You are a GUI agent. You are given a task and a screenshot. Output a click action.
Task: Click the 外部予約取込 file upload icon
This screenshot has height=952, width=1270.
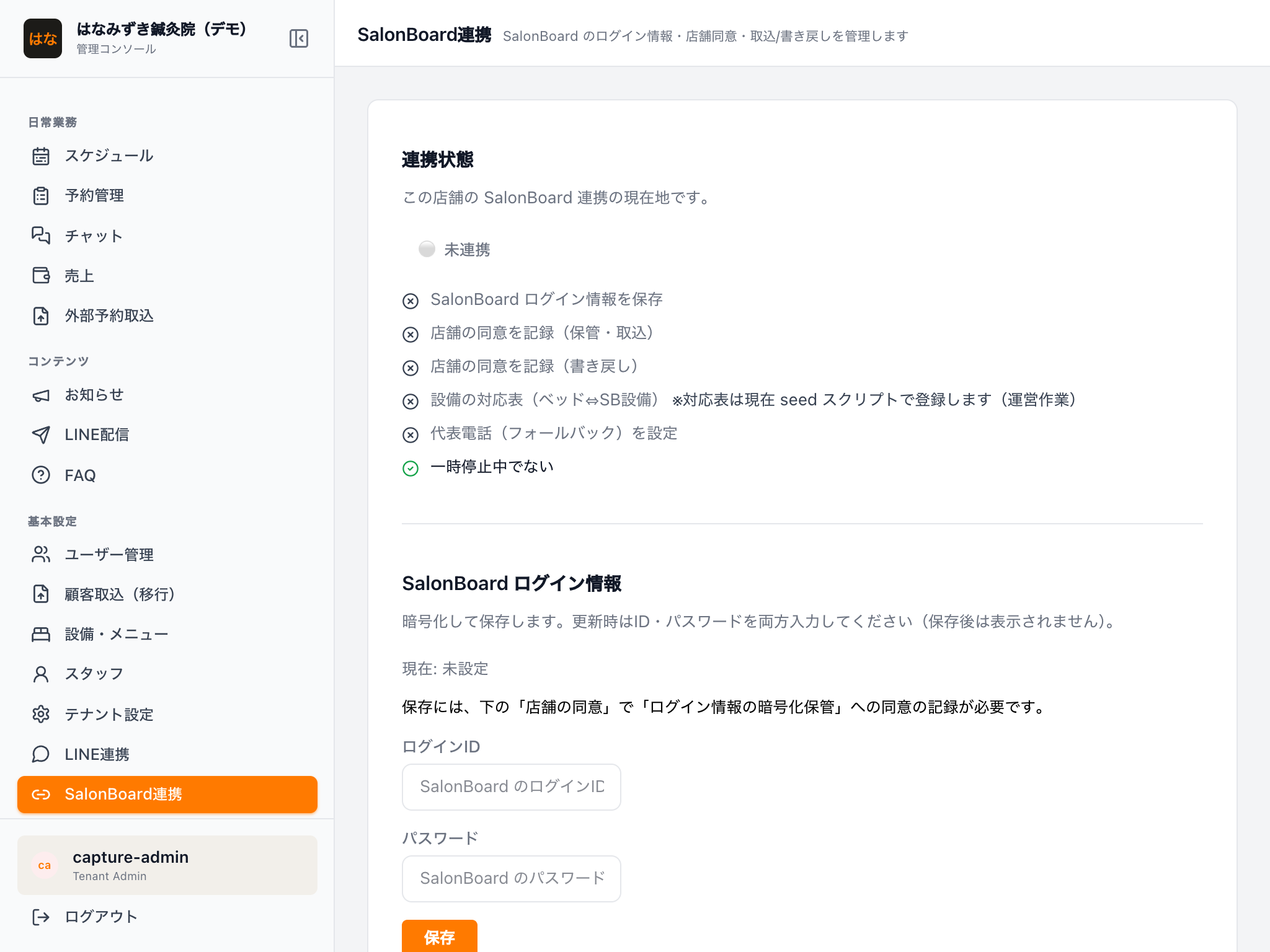click(x=41, y=316)
